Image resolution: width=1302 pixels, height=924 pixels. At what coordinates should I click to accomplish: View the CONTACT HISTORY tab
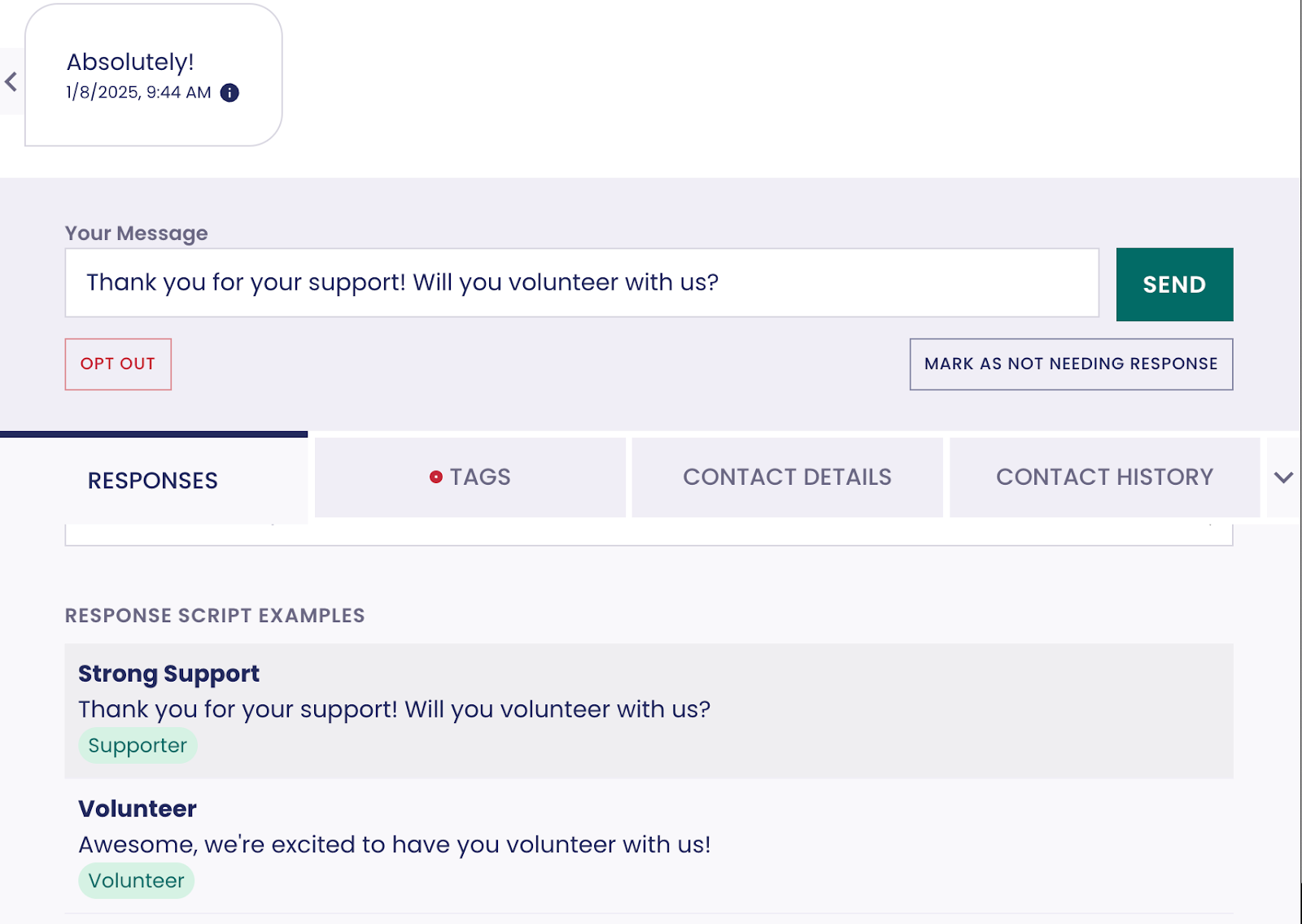[1104, 477]
